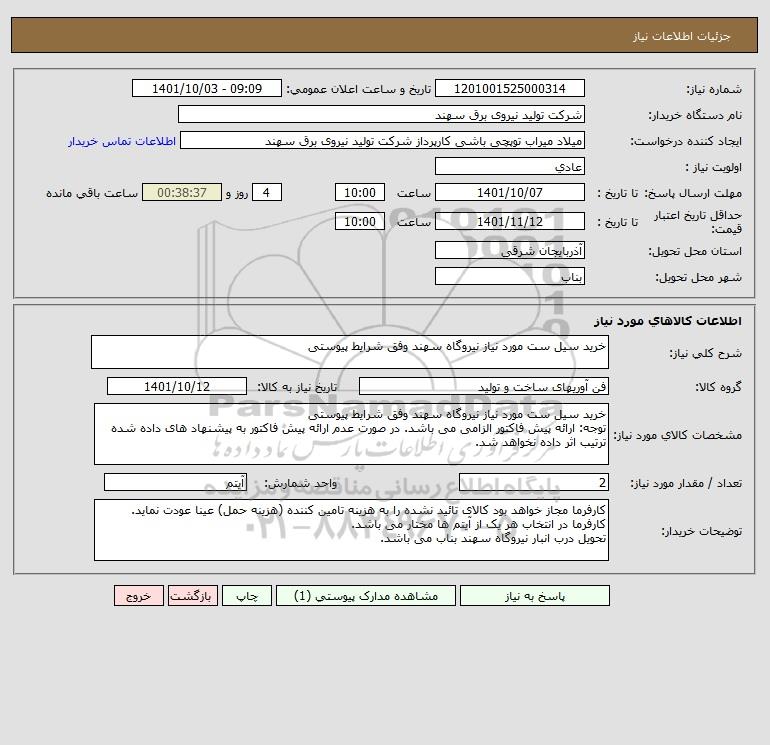Image resolution: width=770 pixels, height=745 pixels.
Task: Click the 'خروج' exit button
Action: pos(138,596)
